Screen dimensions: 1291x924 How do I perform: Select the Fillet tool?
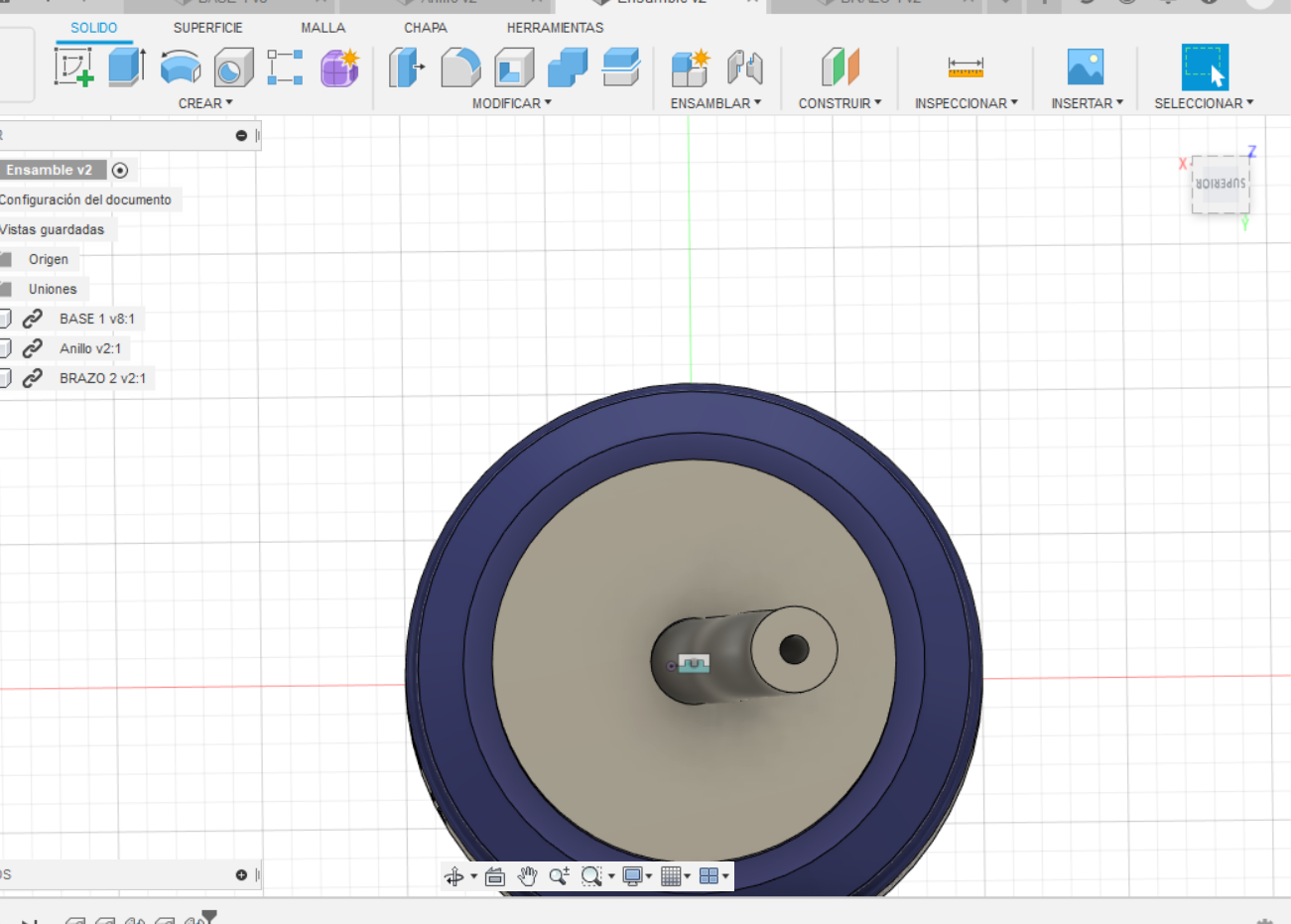pos(460,67)
